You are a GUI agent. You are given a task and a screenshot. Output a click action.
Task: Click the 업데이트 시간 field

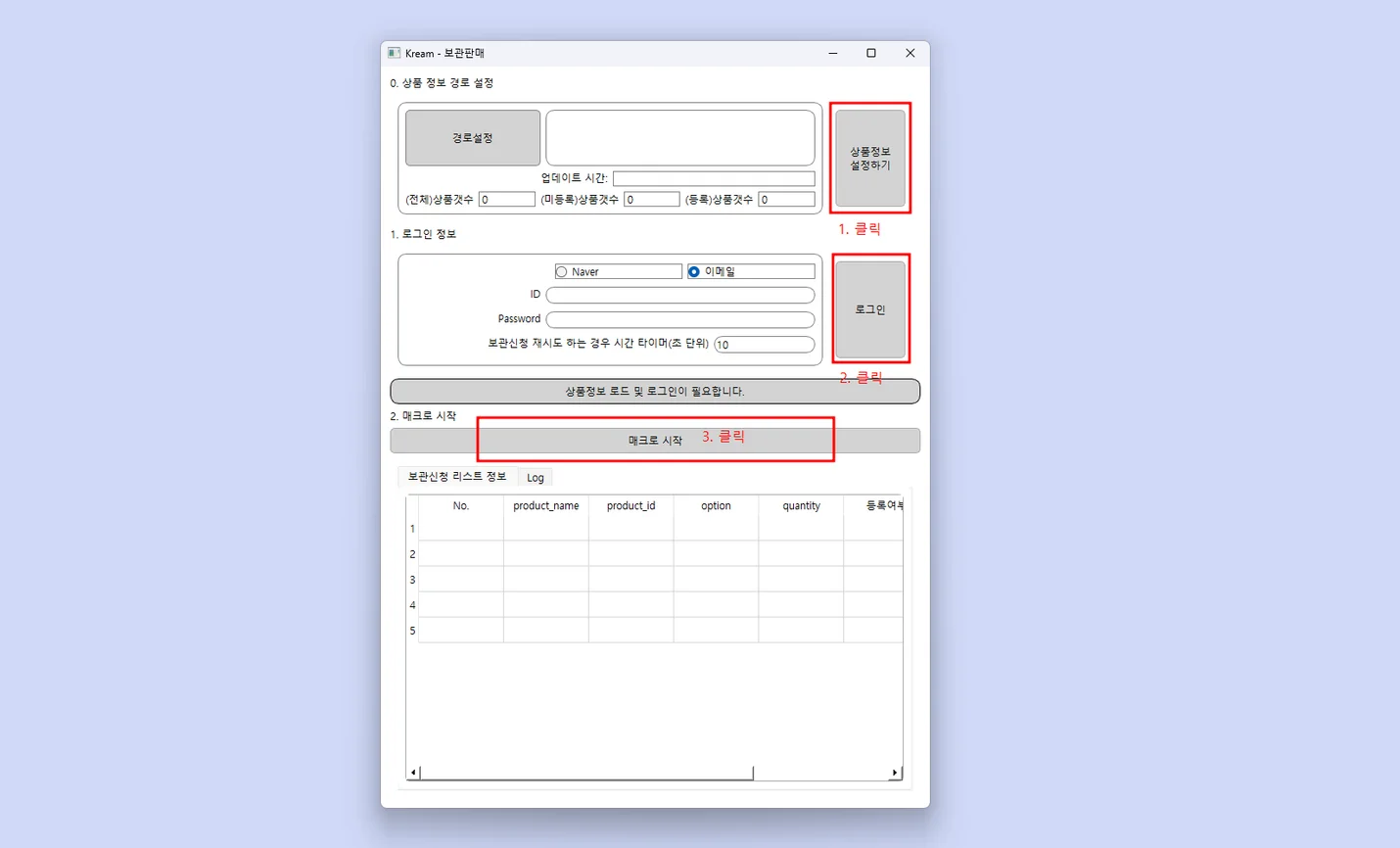[714, 178]
